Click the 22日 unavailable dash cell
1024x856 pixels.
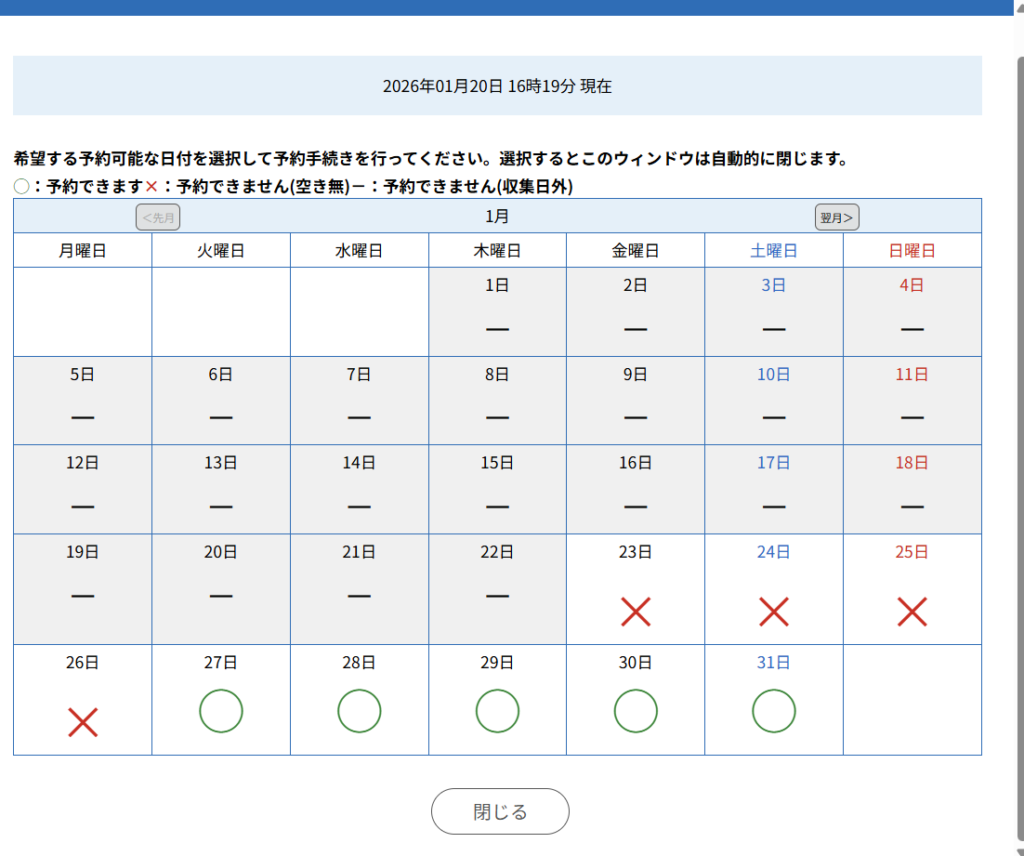[x=497, y=588]
